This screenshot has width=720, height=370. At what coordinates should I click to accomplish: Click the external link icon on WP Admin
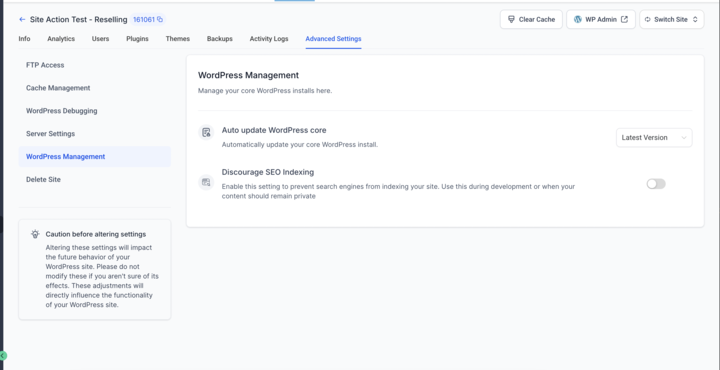click(624, 19)
